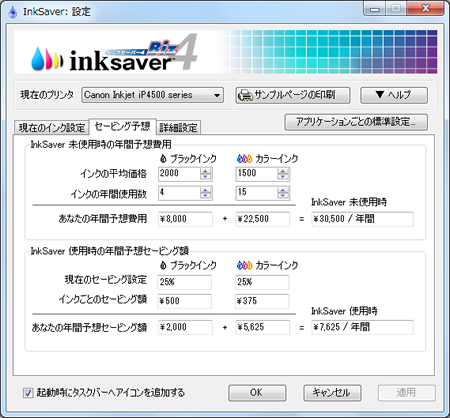This screenshot has width=450, height=418.
Task: Decrease black ink yearly usage count
Action: point(206,196)
